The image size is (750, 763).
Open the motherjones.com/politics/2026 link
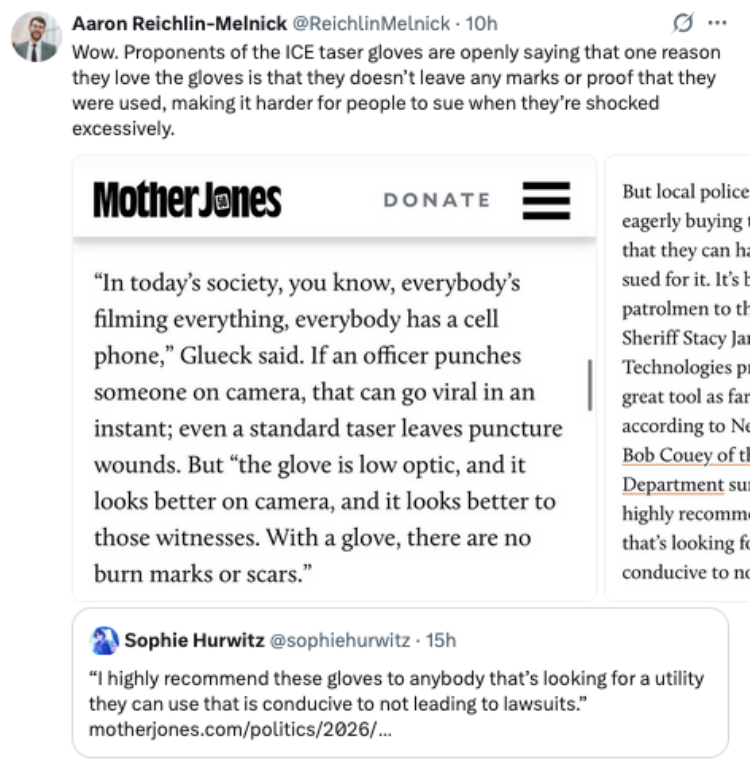(x=240, y=729)
